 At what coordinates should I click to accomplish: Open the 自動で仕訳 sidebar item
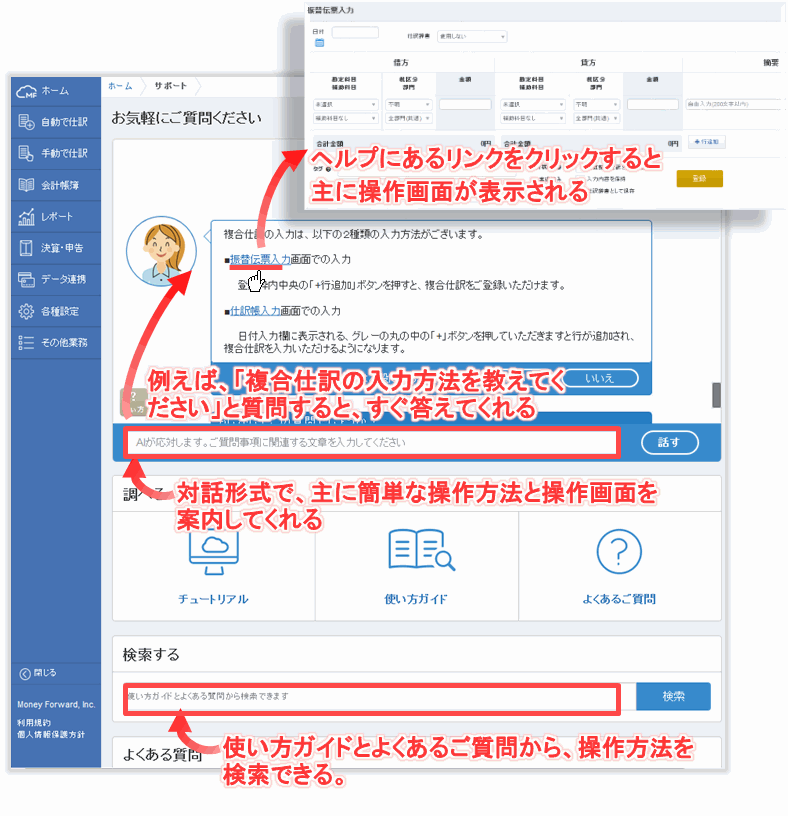56,122
